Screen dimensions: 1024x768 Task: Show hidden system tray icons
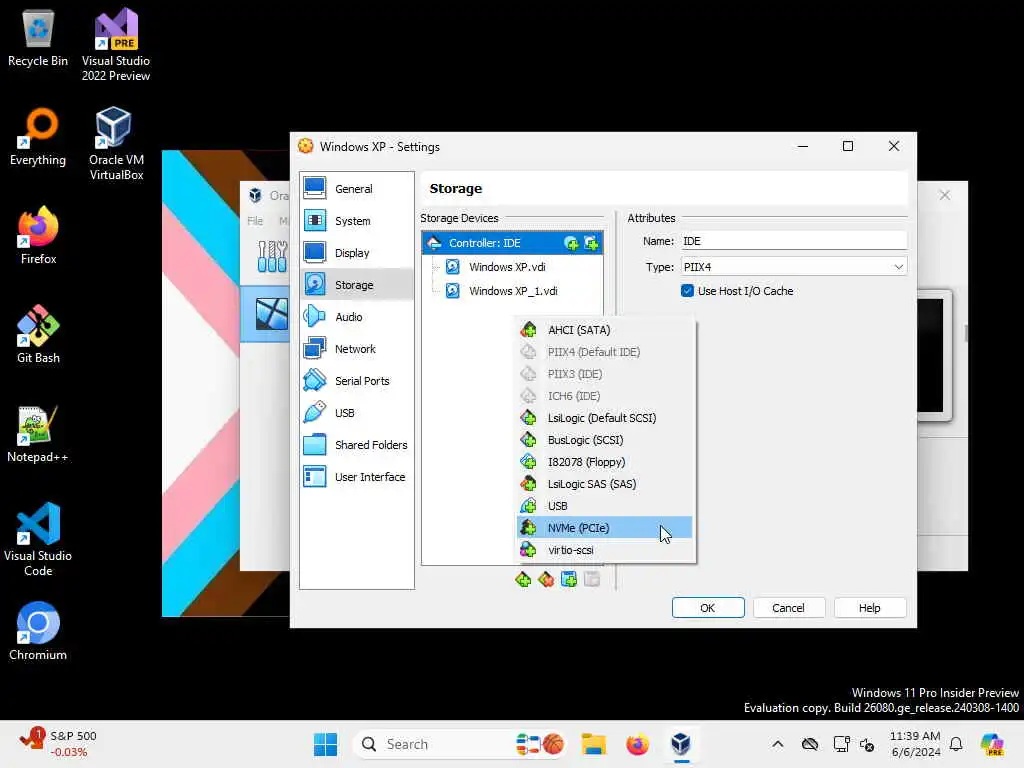(777, 744)
